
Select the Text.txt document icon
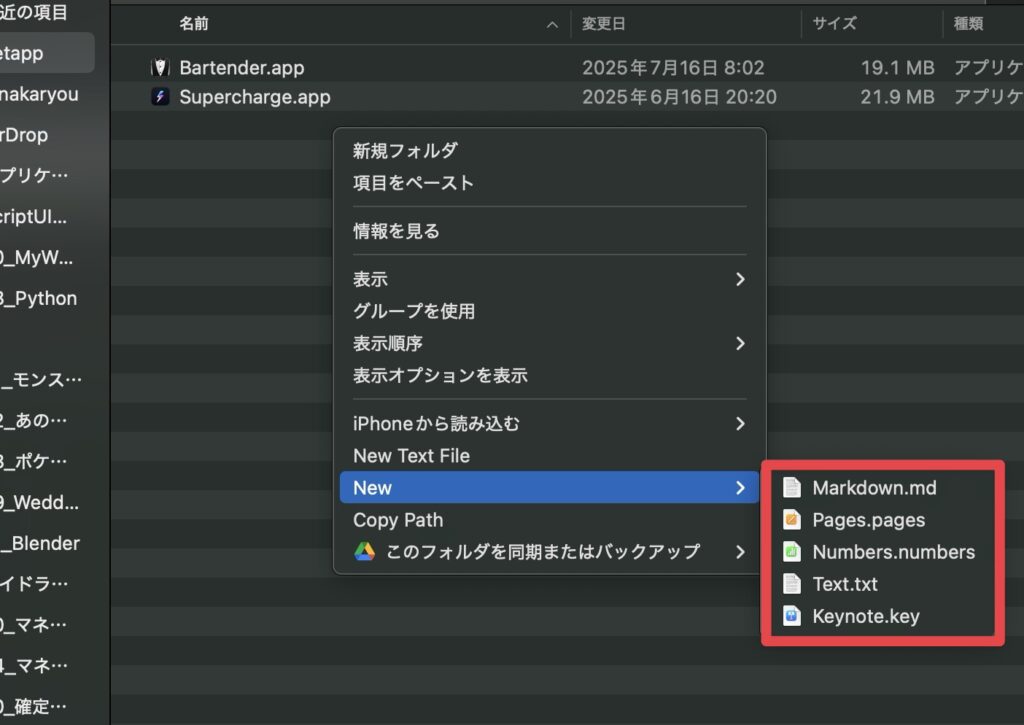coord(792,584)
